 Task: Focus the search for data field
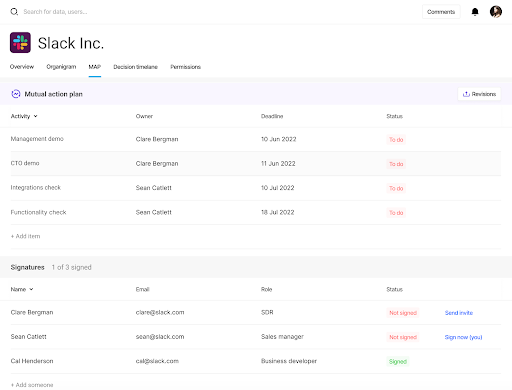pos(55,12)
